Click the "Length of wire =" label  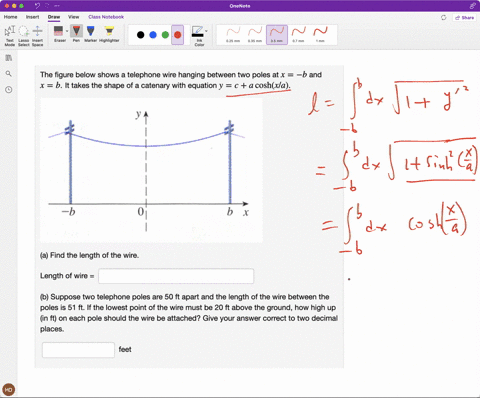[x=67, y=276]
